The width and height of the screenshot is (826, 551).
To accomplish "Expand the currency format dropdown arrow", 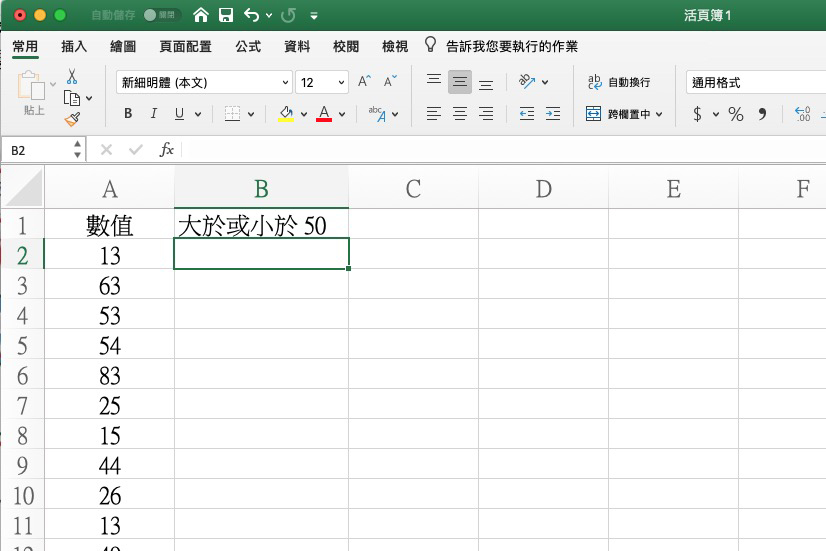I will pyautogui.click(x=716, y=114).
